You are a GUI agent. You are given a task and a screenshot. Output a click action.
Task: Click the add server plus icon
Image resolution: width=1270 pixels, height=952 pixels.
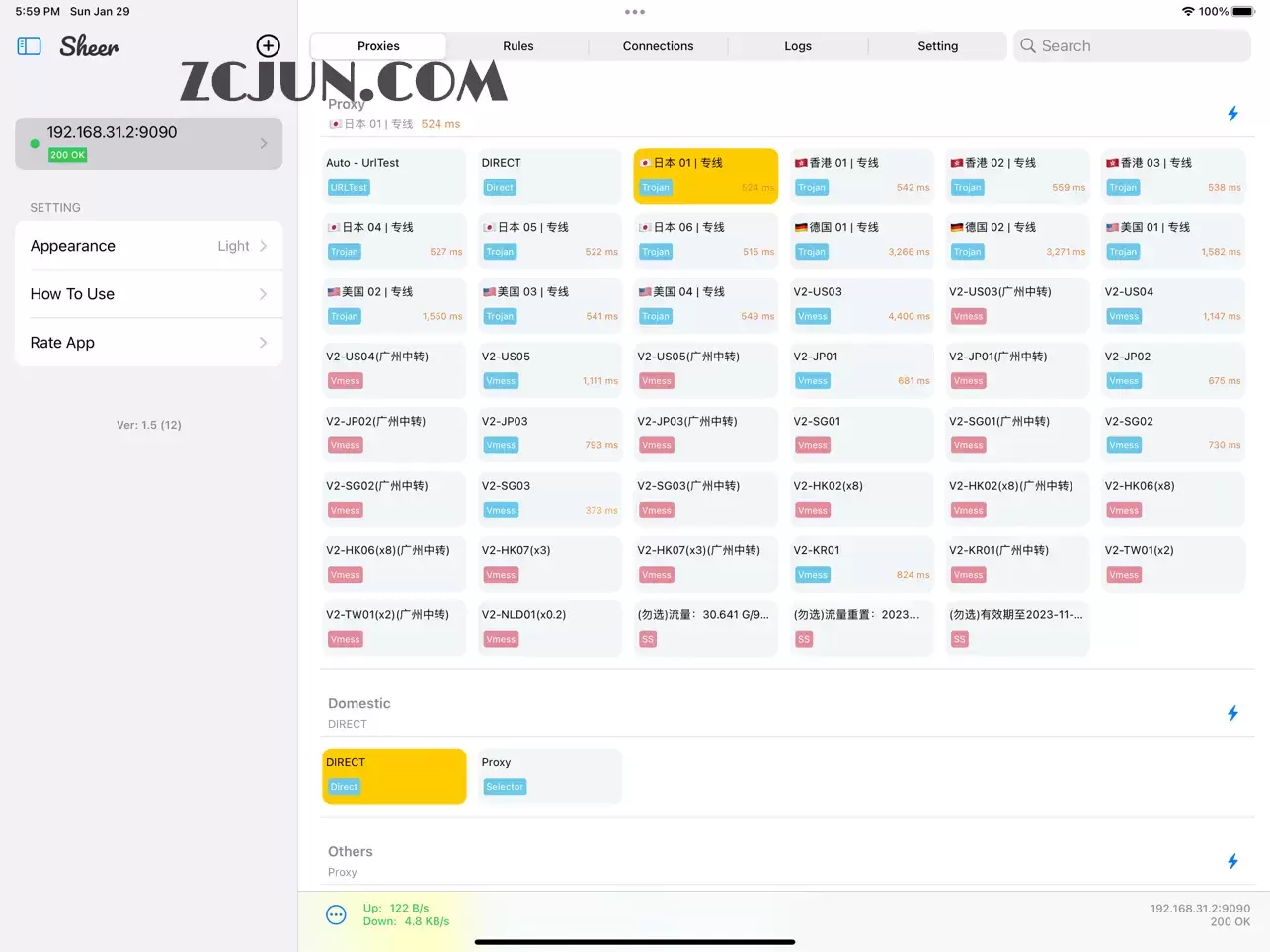pos(268,45)
